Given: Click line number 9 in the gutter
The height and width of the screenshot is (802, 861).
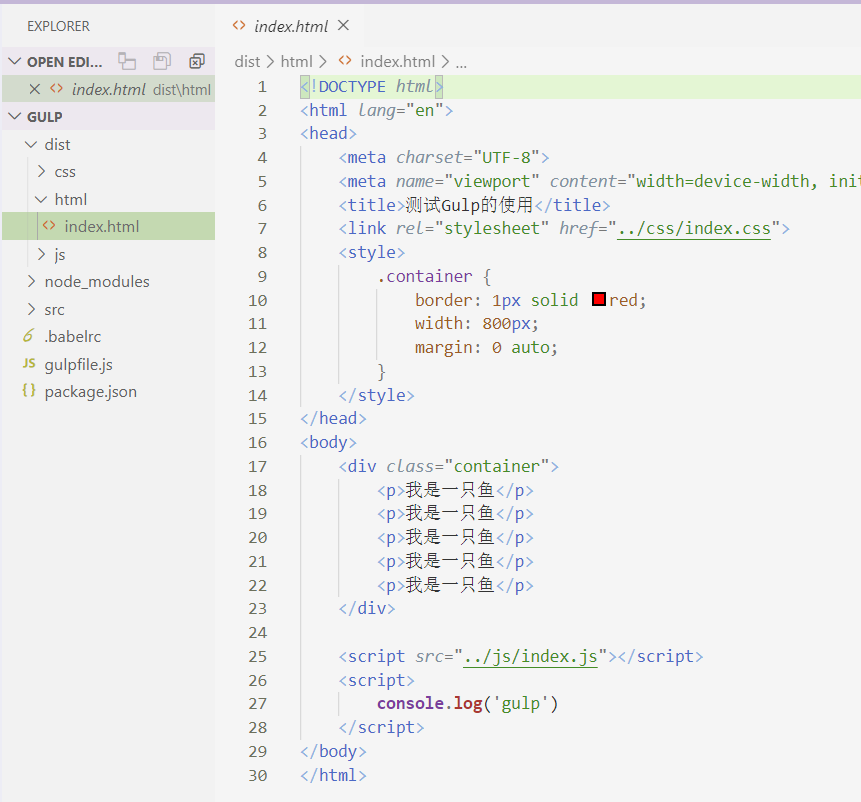Looking at the screenshot, I should point(262,277).
